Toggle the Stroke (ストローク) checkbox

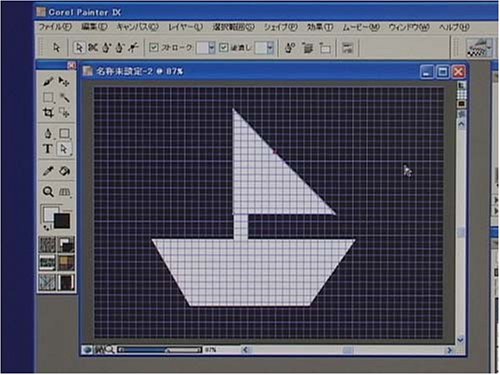coord(154,48)
